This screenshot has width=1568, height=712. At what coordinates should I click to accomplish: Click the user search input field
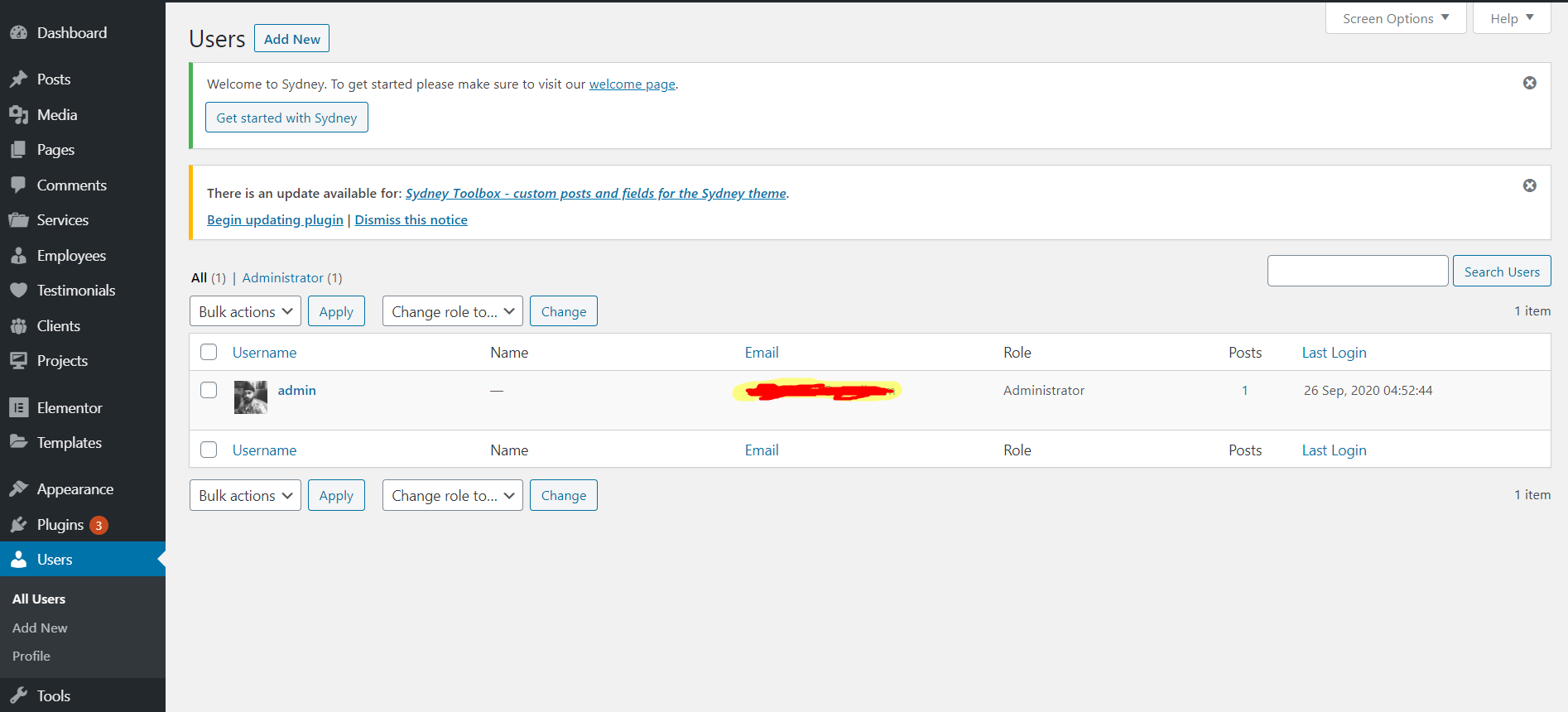pos(1358,271)
